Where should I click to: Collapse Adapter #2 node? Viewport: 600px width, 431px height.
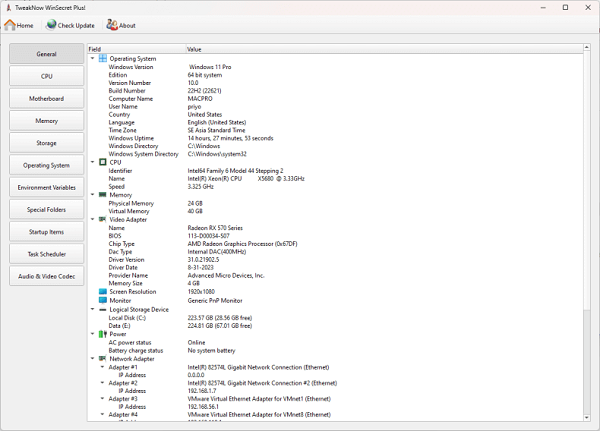pos(103,383)
